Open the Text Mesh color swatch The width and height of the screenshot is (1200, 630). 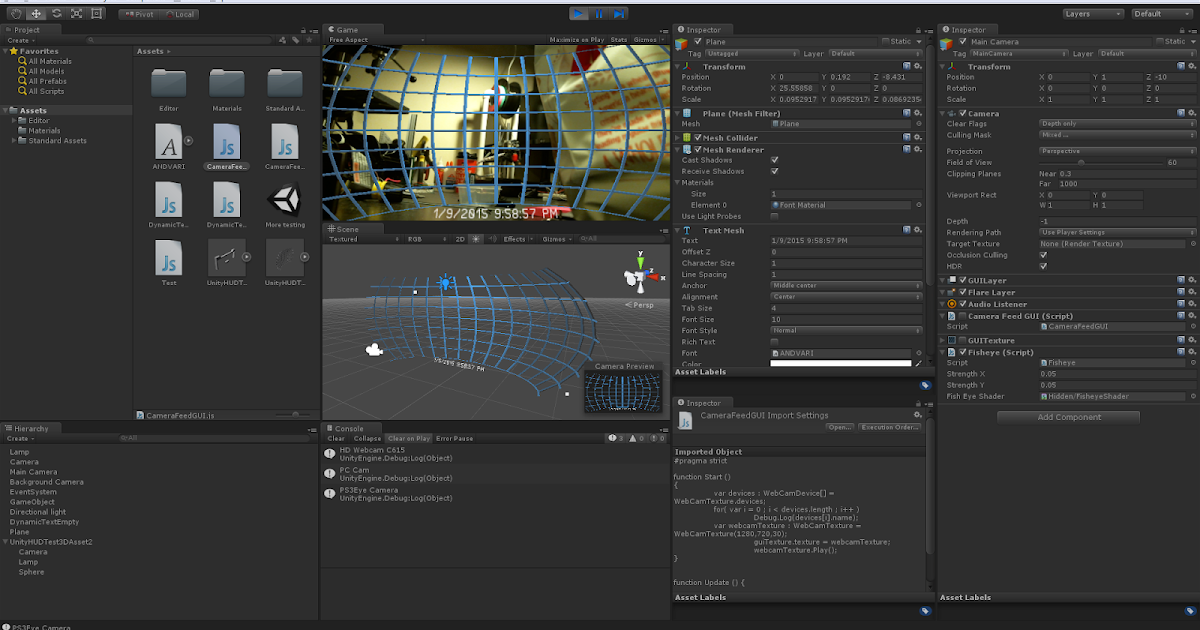840,364
